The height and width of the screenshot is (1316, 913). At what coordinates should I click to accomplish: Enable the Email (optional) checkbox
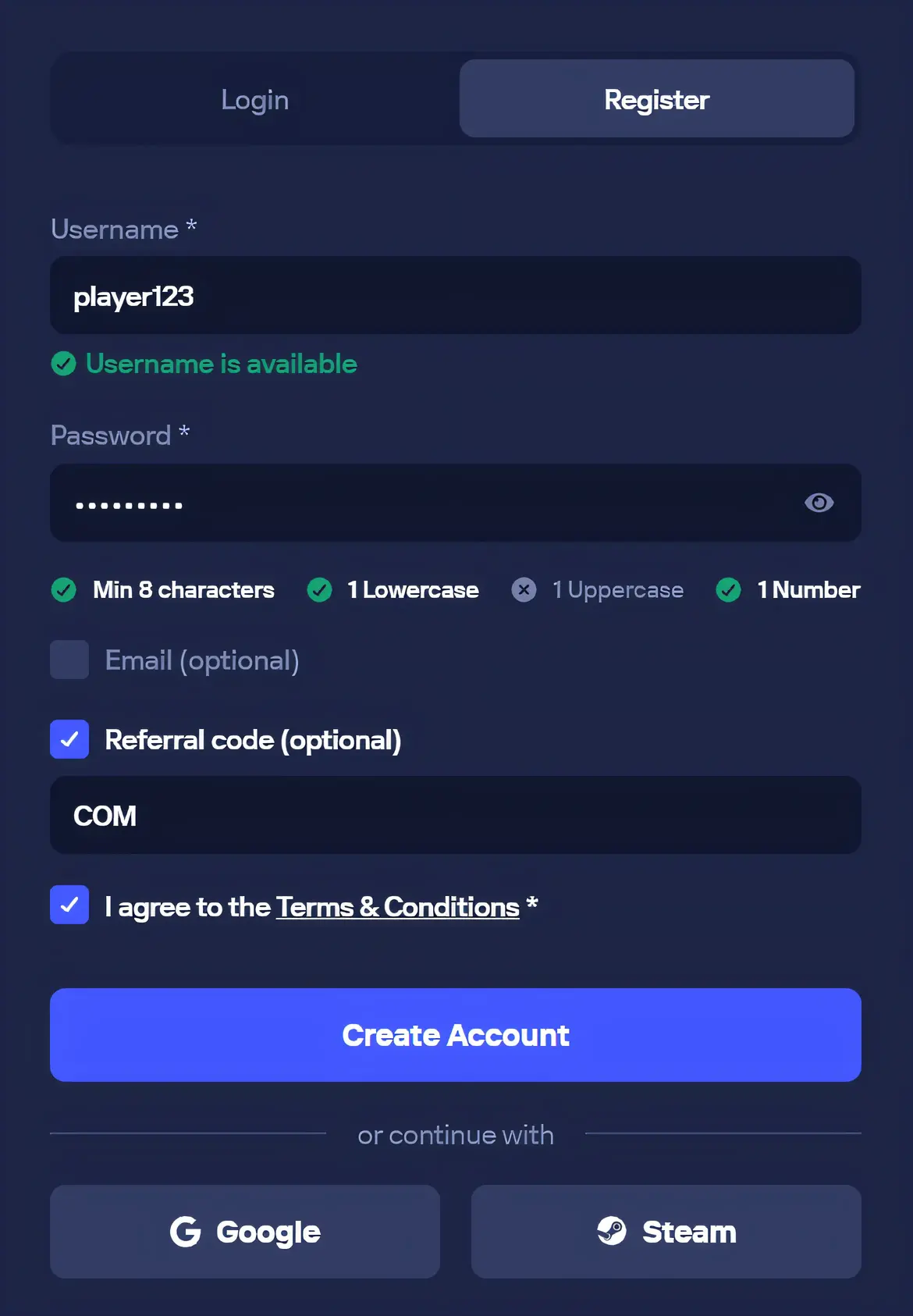pyautogui.click(x=69, y=660)
